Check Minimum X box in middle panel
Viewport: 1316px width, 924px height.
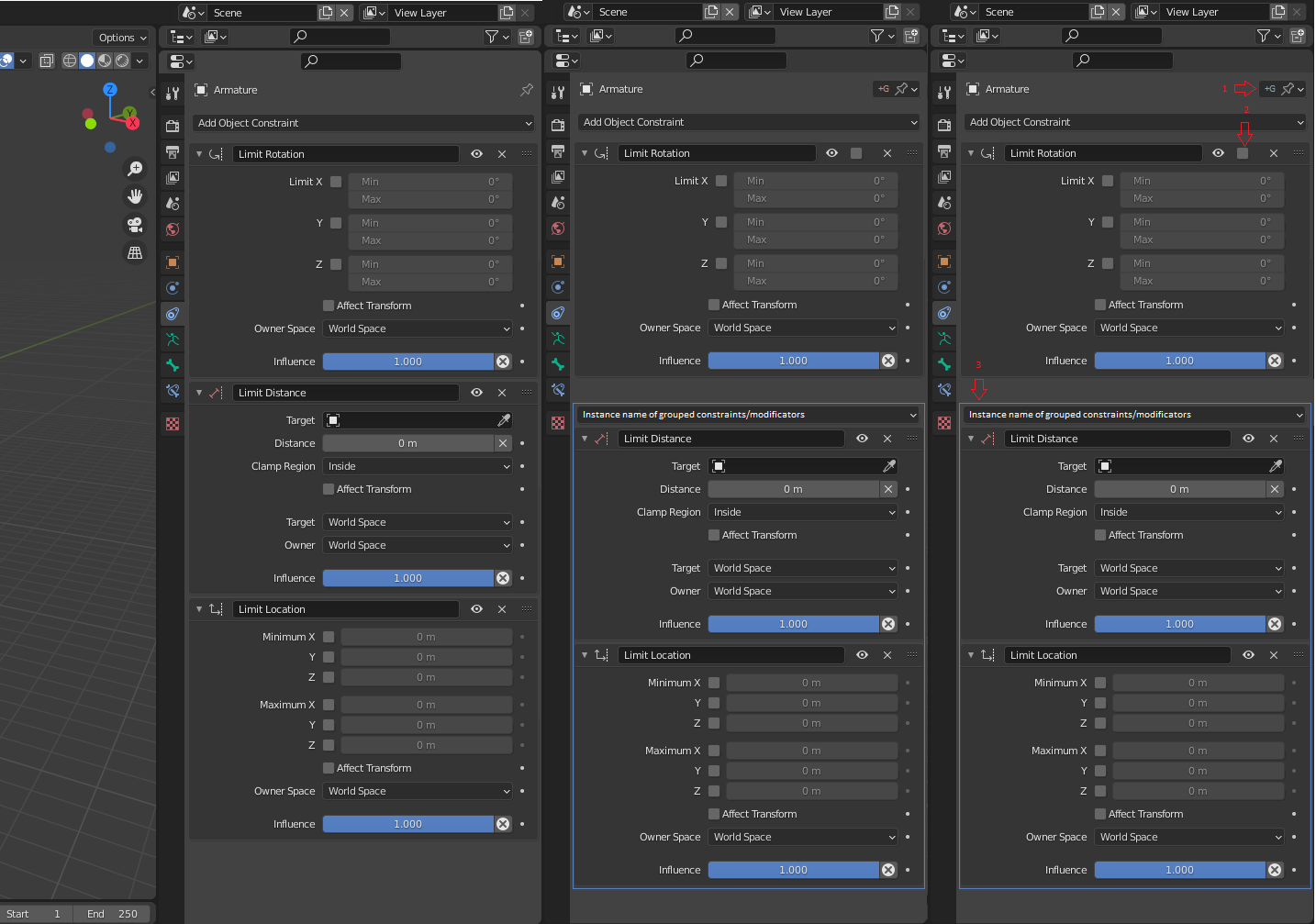[714, 683]
